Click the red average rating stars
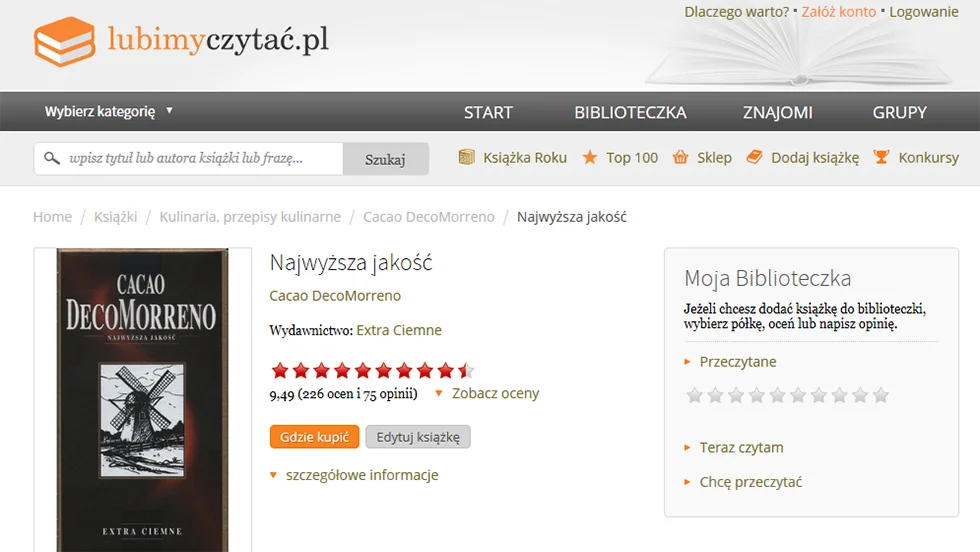 372,371
